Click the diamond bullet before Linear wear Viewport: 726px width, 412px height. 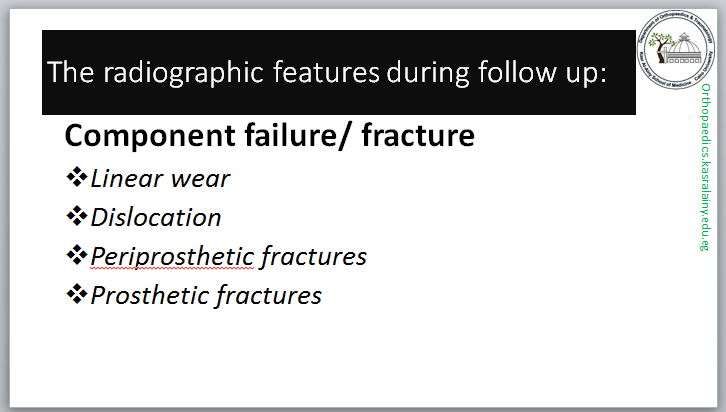click(x=76, y=179)
